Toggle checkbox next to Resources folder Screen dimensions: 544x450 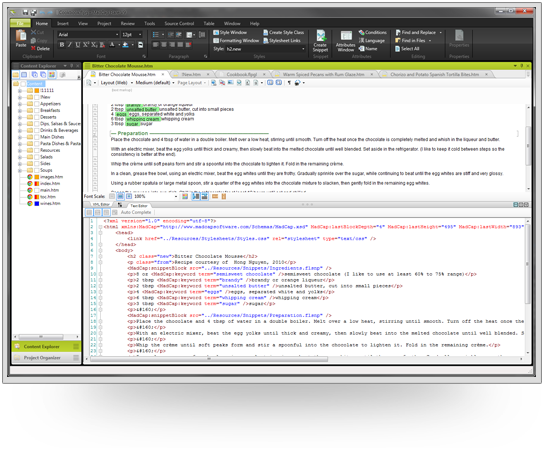tap(36, 150)
